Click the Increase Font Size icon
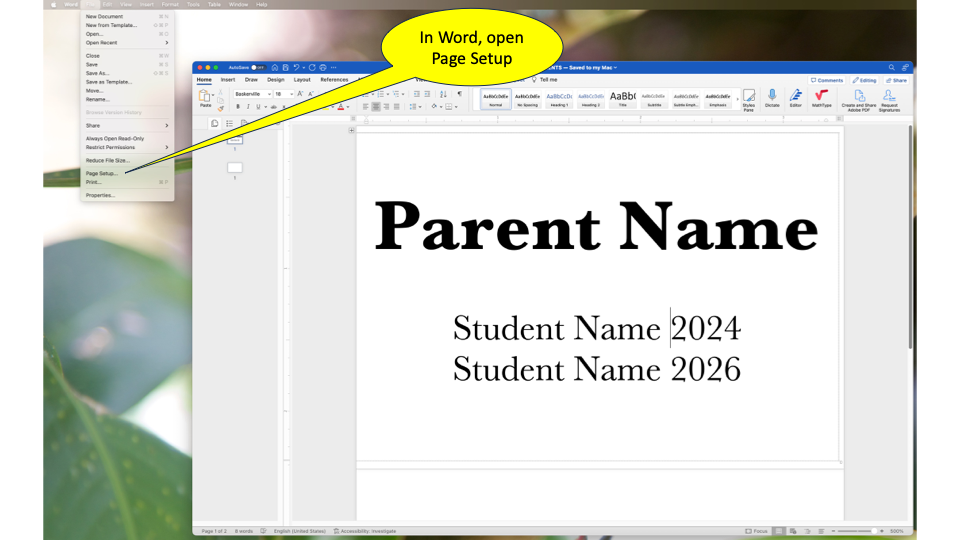 point(300,94)
